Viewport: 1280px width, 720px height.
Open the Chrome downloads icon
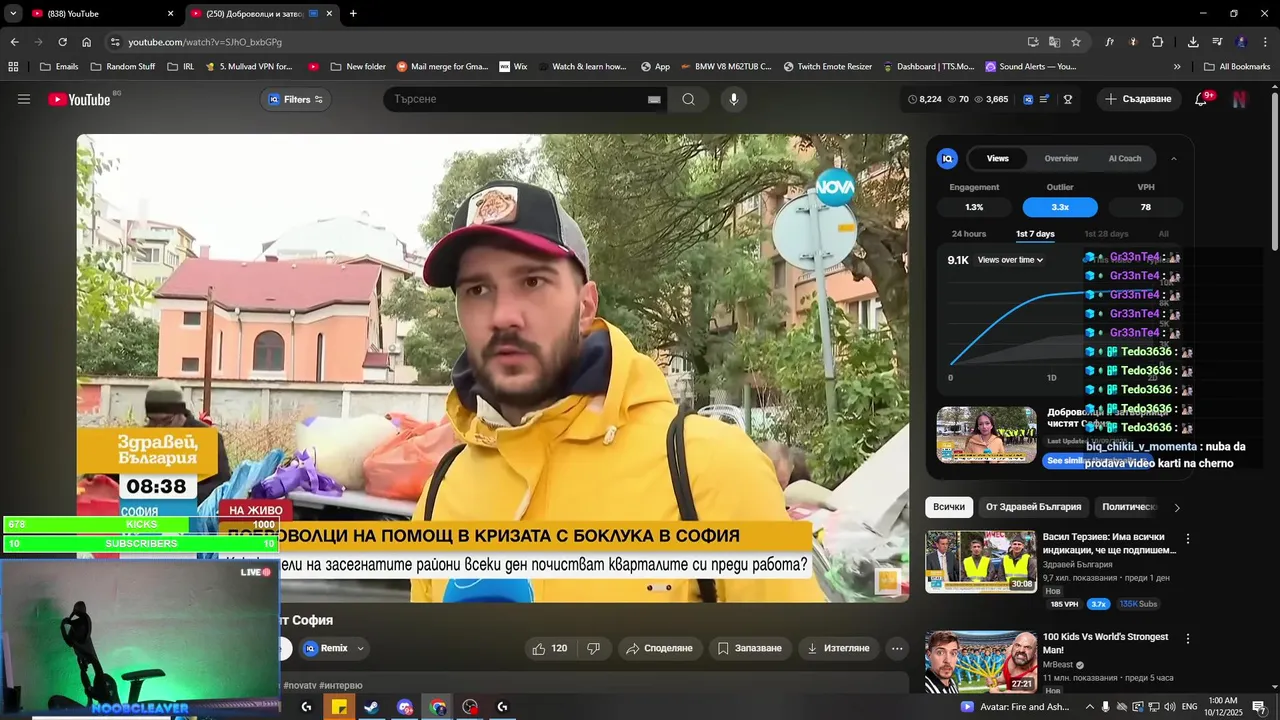click(1193, 42)
